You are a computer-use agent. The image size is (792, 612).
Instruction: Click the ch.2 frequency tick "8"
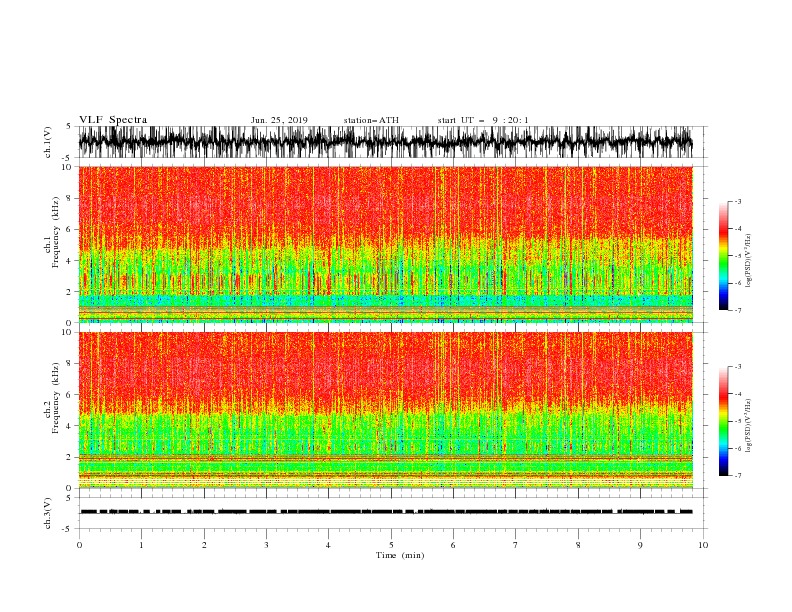tap(70, 364)
